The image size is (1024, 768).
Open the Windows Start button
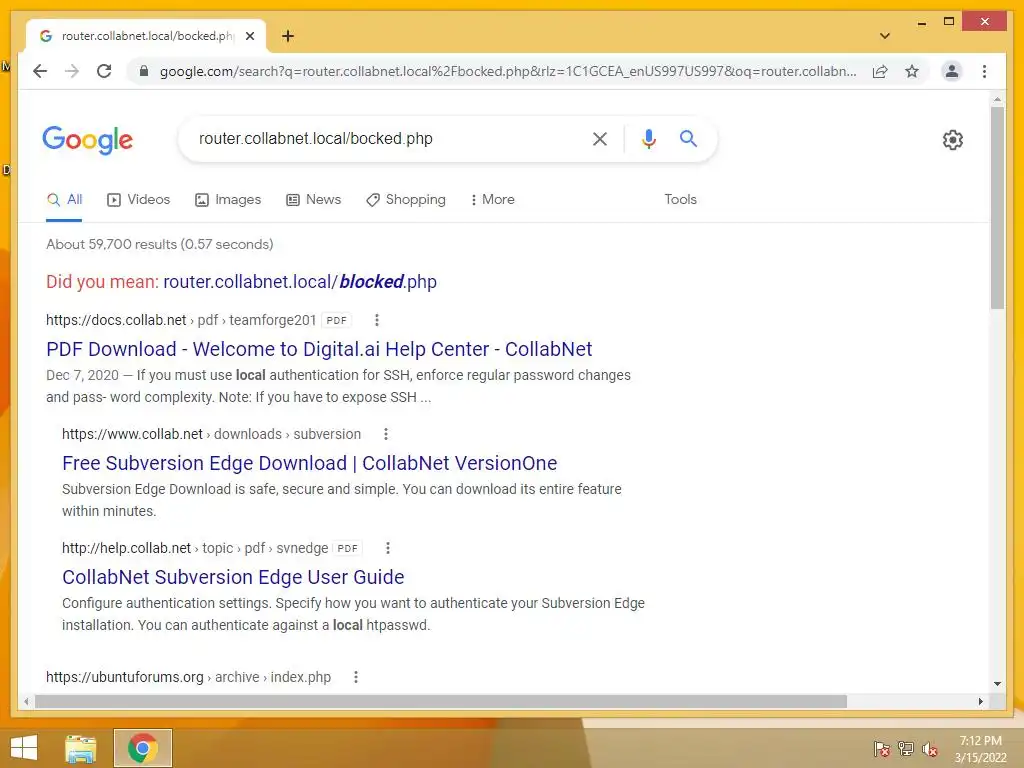pos(24,748)
